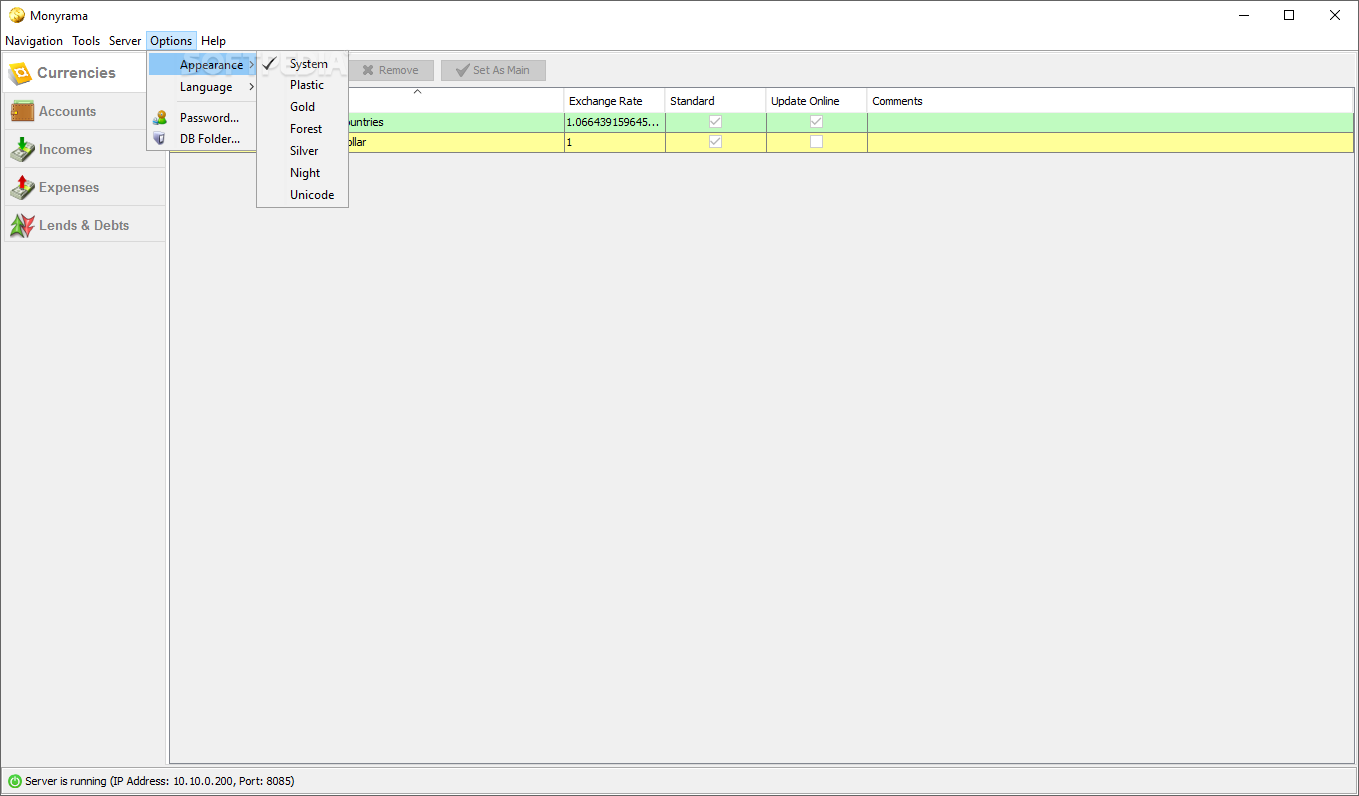1359x796 pixels.
Task: Choose the Forest theme
Action: (x=302, y=129)
